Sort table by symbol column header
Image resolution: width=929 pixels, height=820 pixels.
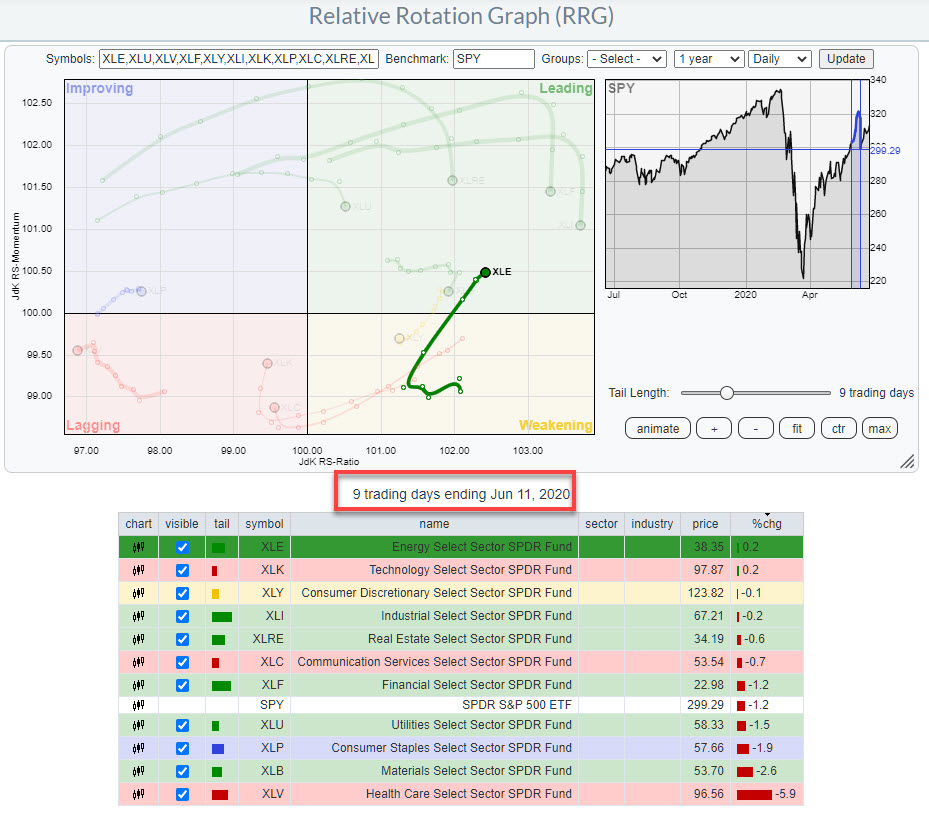point(264,524)
